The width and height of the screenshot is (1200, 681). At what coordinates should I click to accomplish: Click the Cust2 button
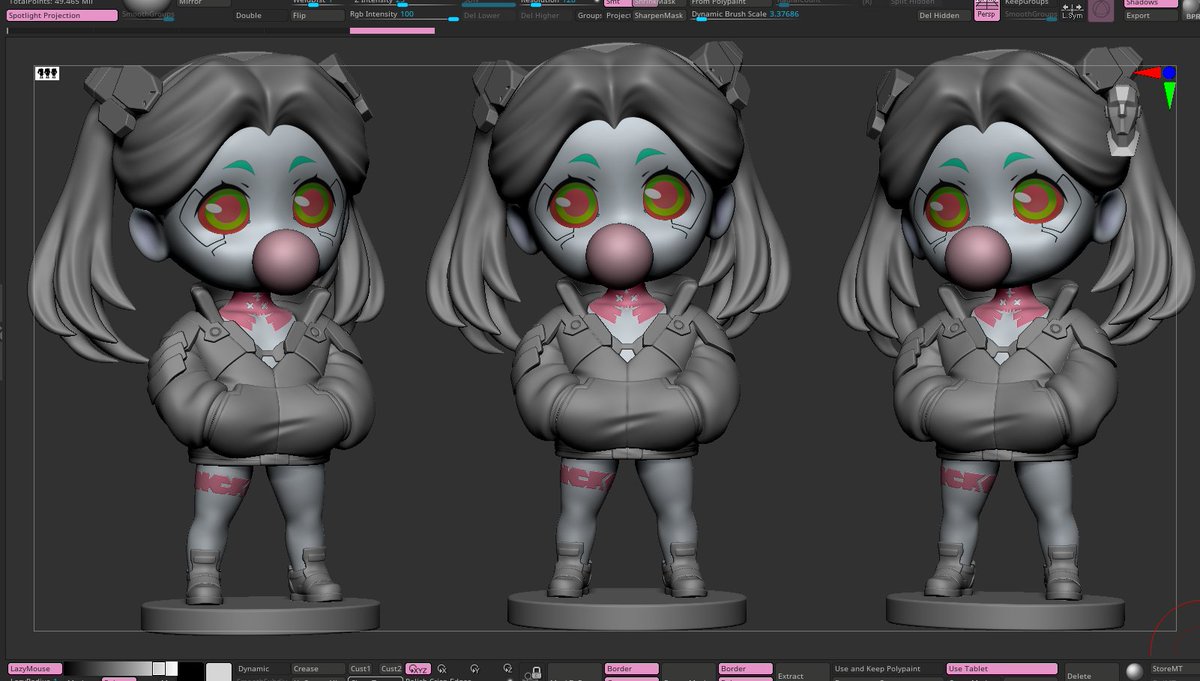(x=391, y=668)
